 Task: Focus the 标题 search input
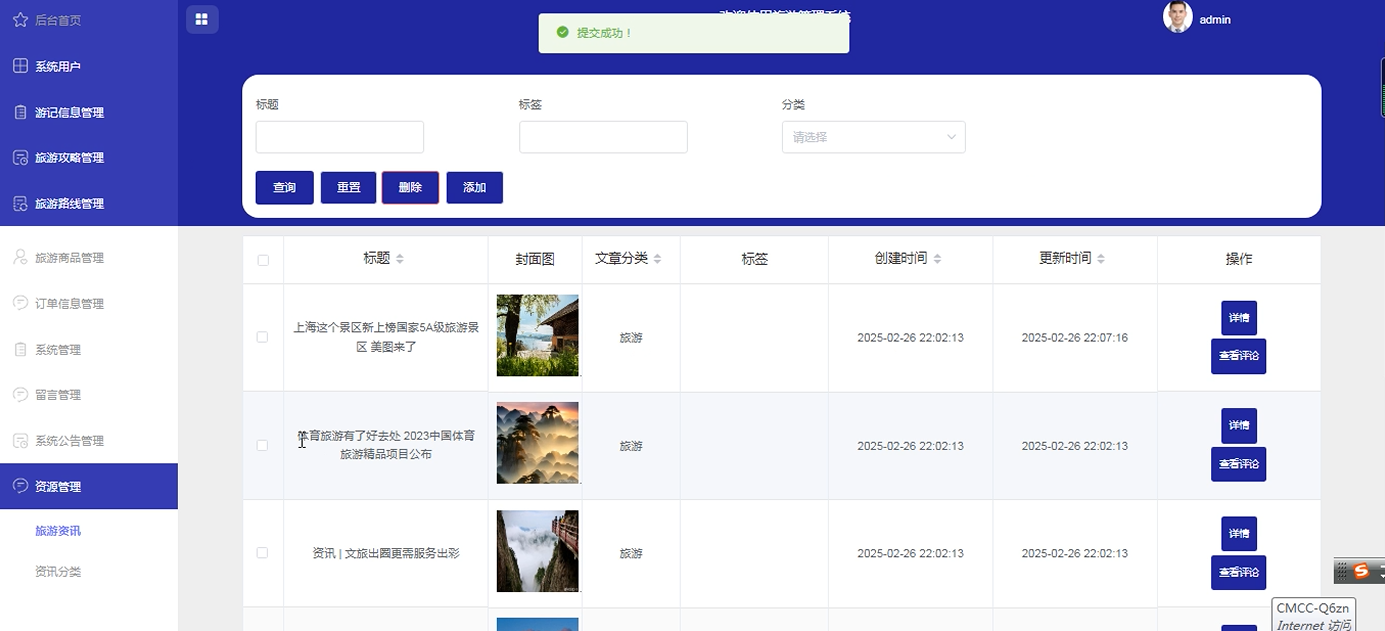click(340, 137)
